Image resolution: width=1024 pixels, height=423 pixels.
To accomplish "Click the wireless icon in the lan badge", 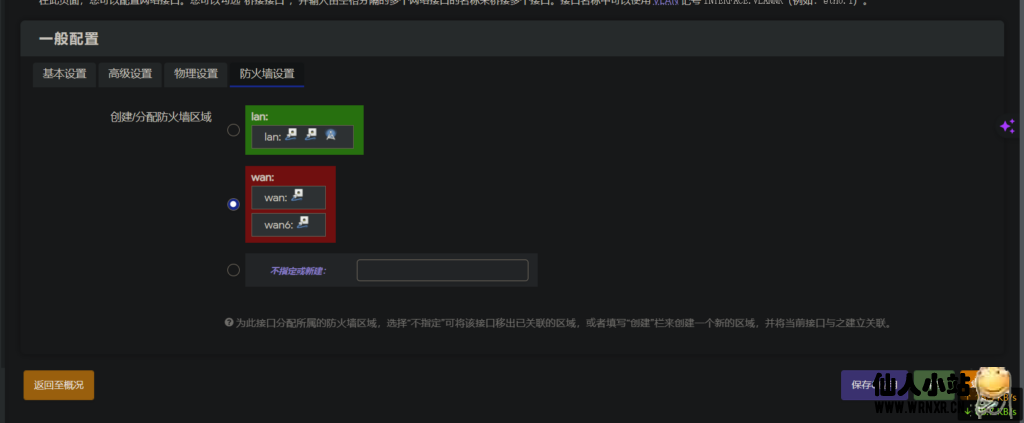I will tap(330, 134).
